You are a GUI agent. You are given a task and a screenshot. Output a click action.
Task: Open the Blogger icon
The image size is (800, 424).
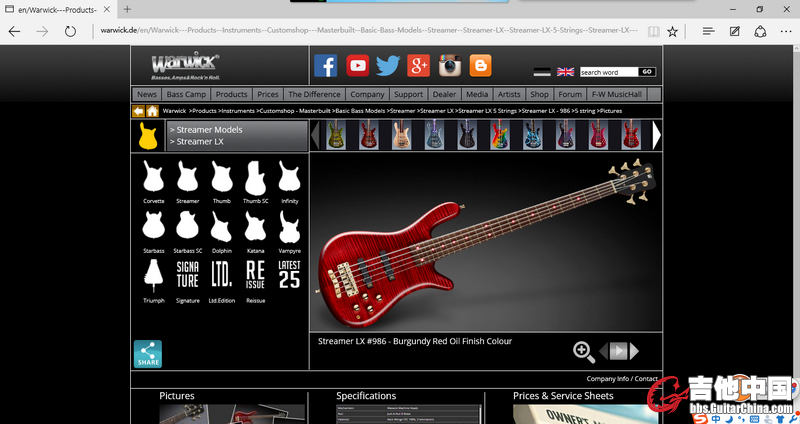pyautogui.click(x=480, y=65)
